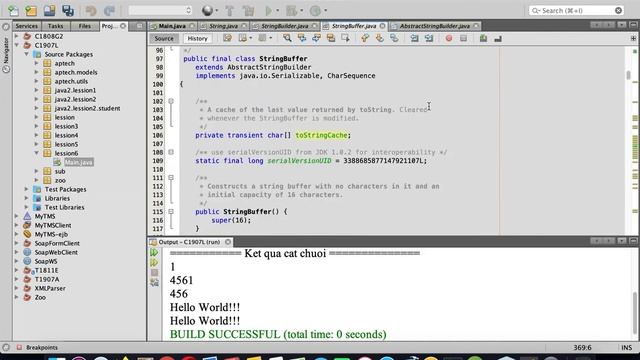
Task: Click the Last Edit icon in editor toolbar
Action: tap(227, 38)
